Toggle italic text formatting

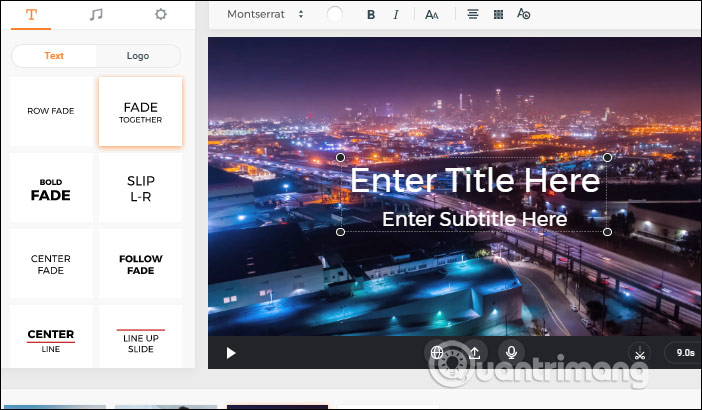point(396,15)
